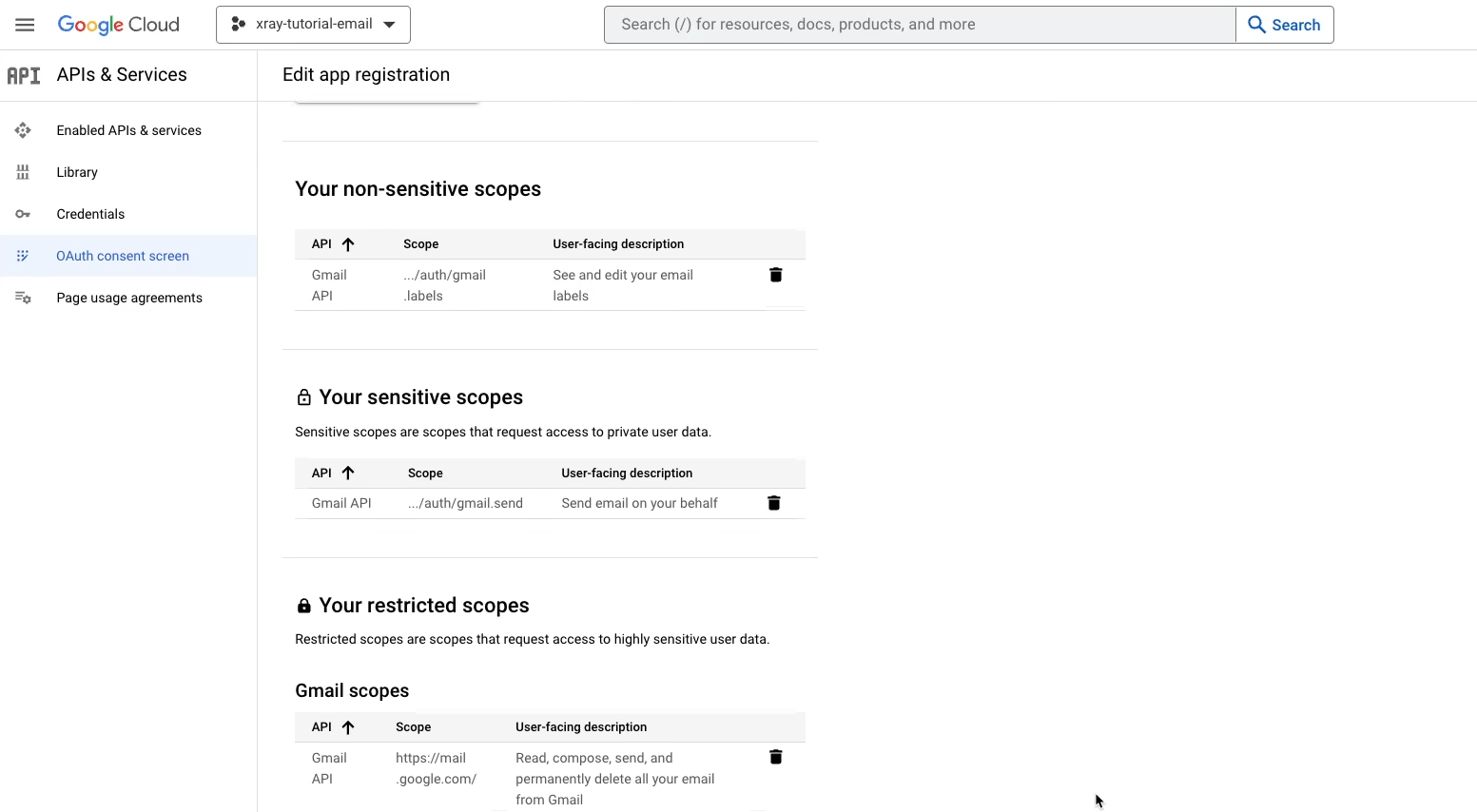Click the Your non-sensitive scopes heading
This screenshot has width=1477, height=812.
click(x=418, y=189)
